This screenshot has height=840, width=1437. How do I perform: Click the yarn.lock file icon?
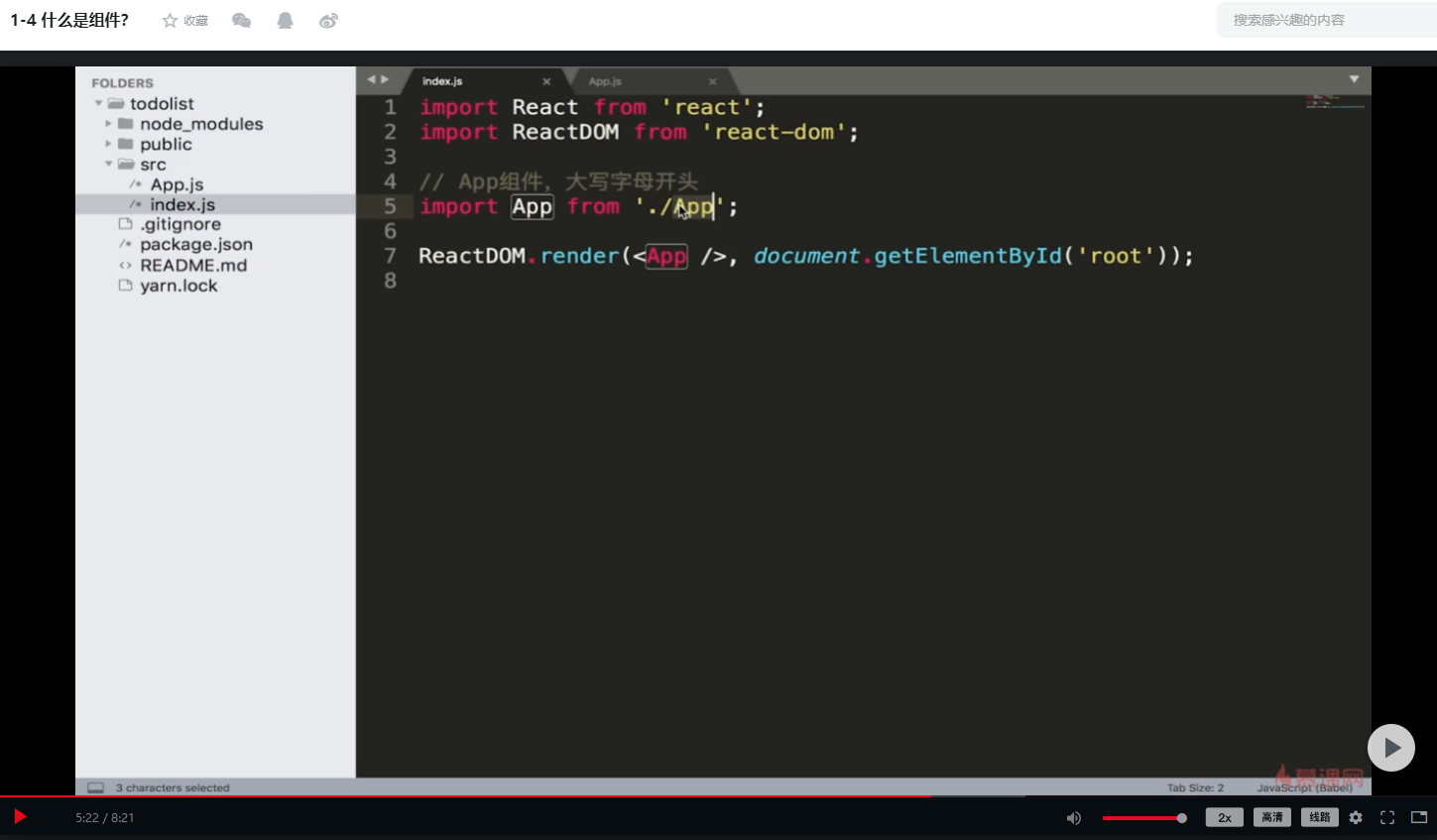125,286
